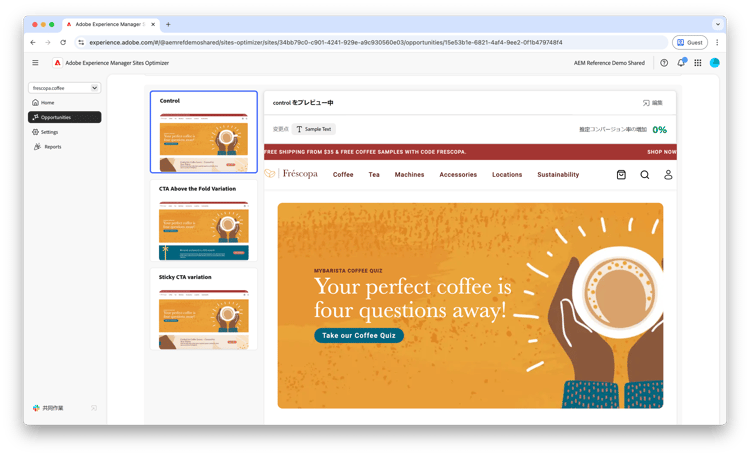Screen dimensions: 750x456
Task: Open the hamburger navigation menu
Action: pyautogui.click(x=35, y=63)
